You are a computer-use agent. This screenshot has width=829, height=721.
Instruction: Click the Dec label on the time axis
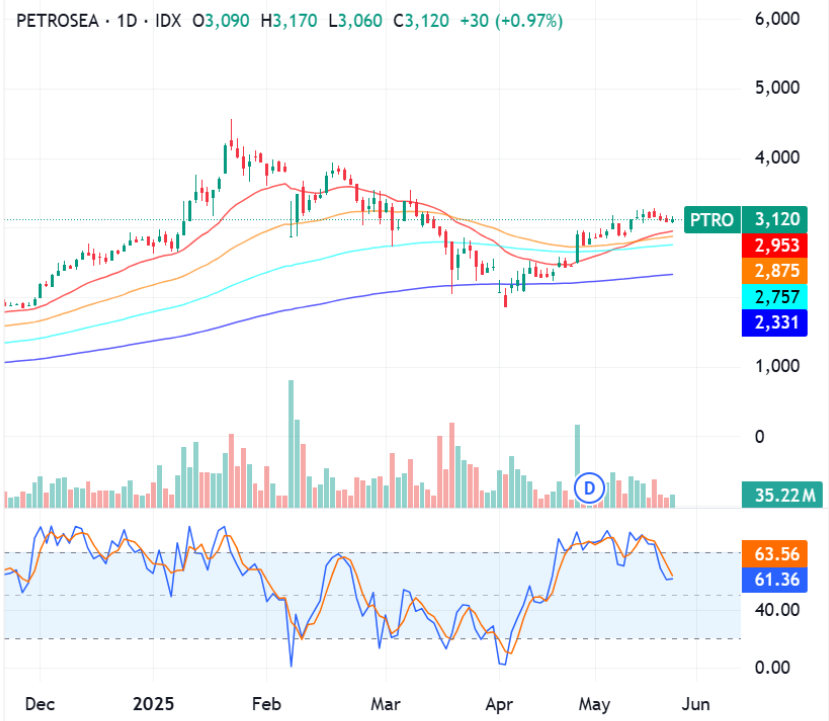pos(40,704)
